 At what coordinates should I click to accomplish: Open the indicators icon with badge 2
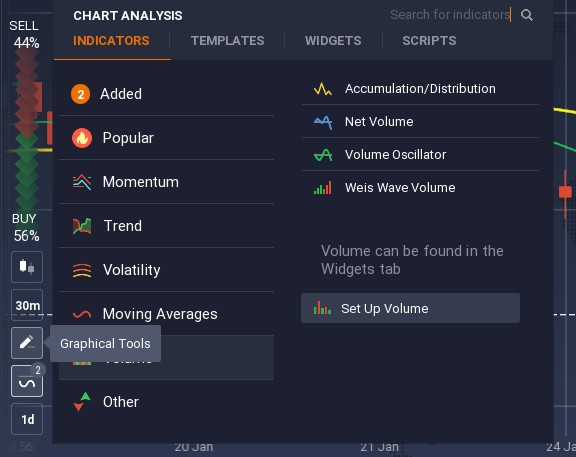[27, 381]
